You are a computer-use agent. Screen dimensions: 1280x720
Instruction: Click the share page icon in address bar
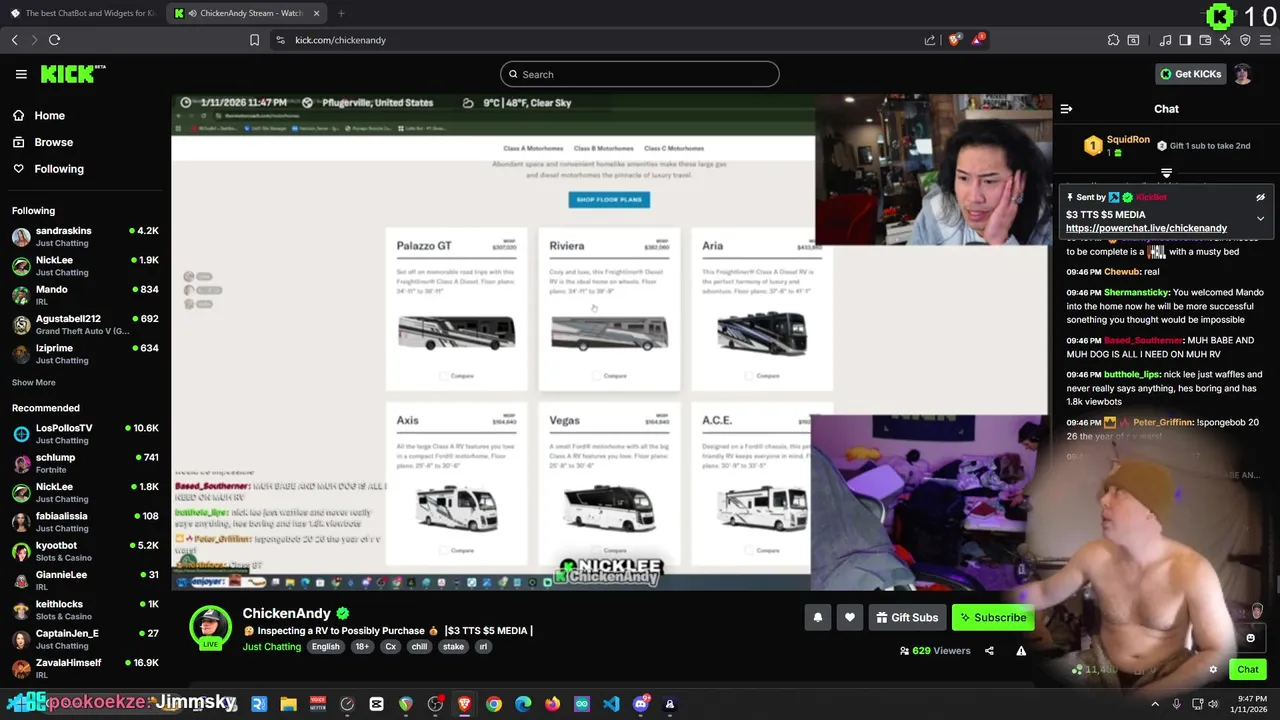coord(930,40)
